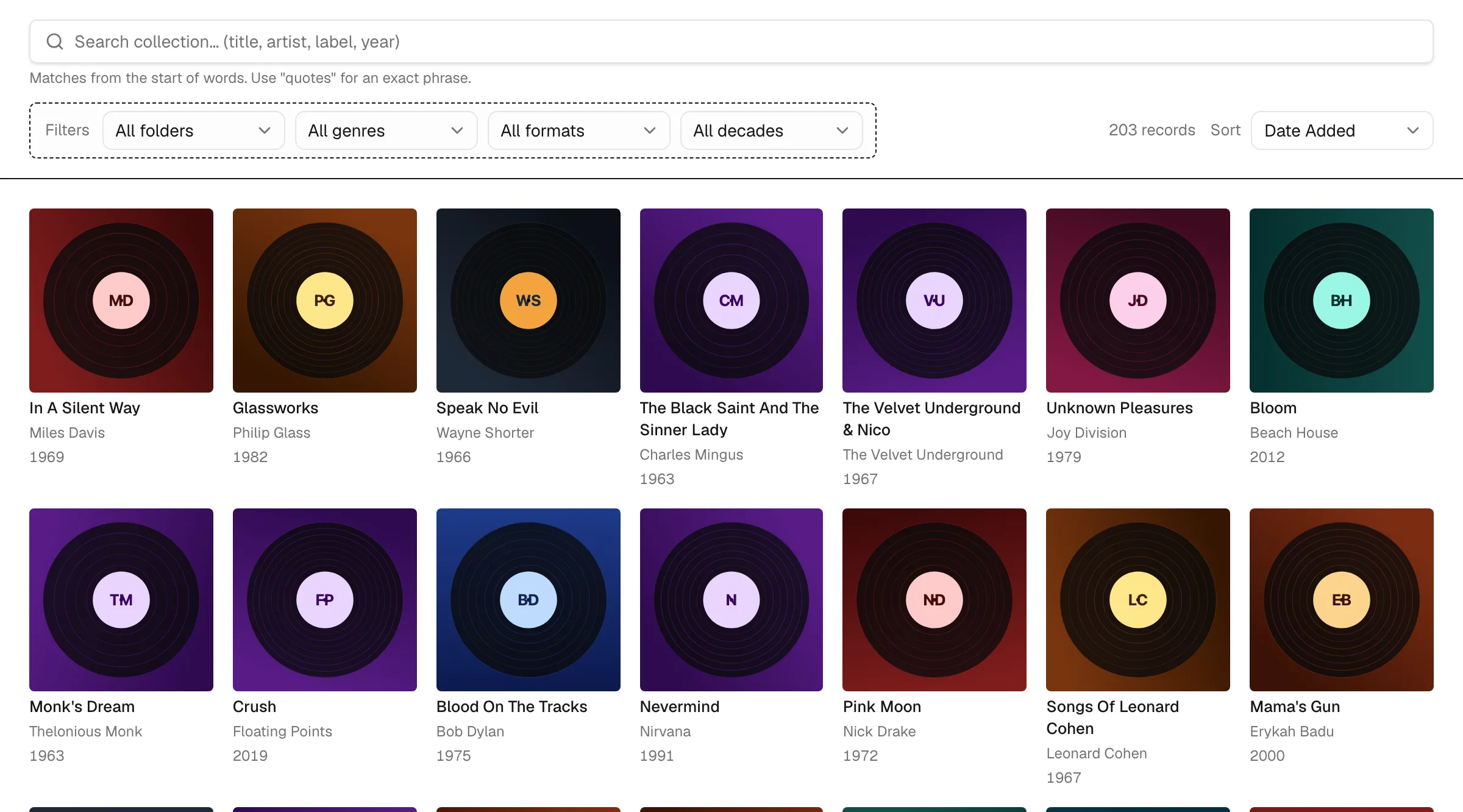Click artist name Joy Division
This screenshot has height=812, width=1463.
tap(1087, 433)
